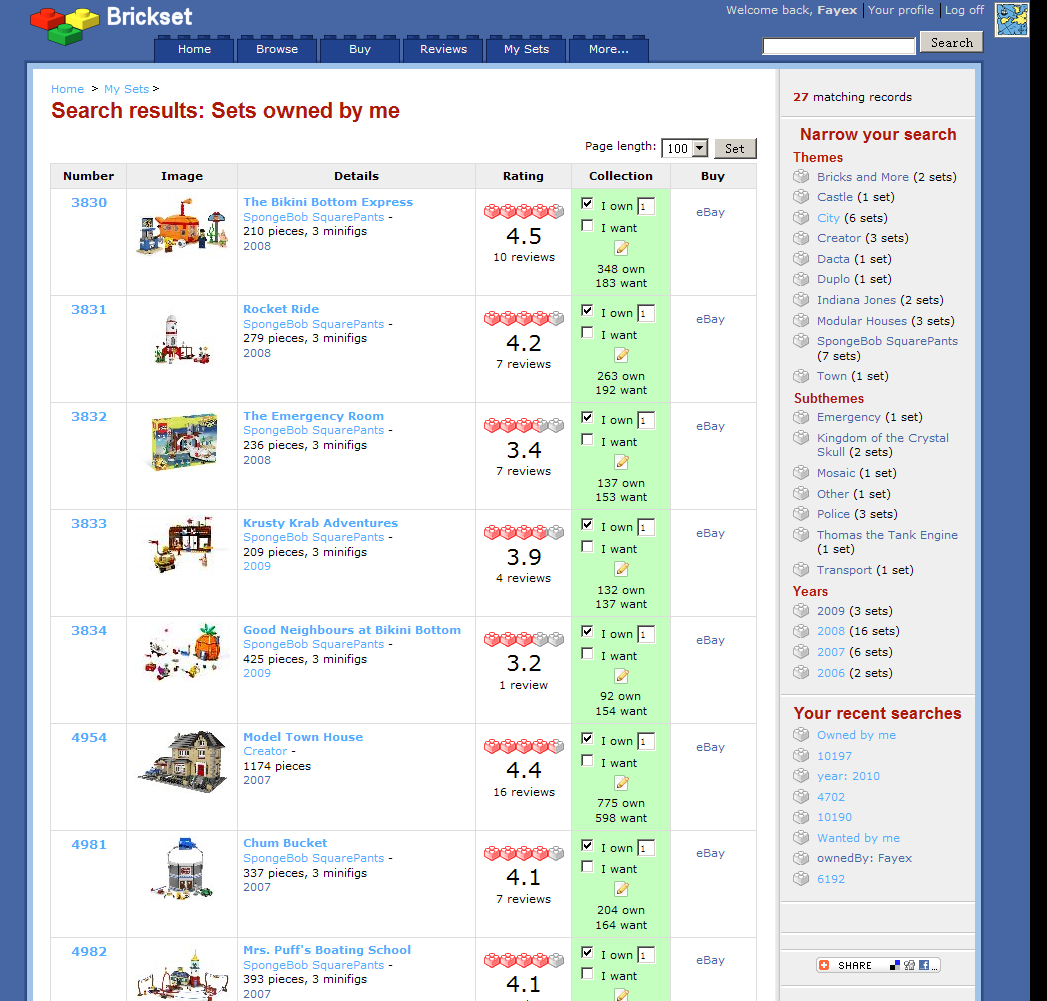1047x1001 pixels.
Task: Check I want for Rocket Ride
Action: [587, 333]
